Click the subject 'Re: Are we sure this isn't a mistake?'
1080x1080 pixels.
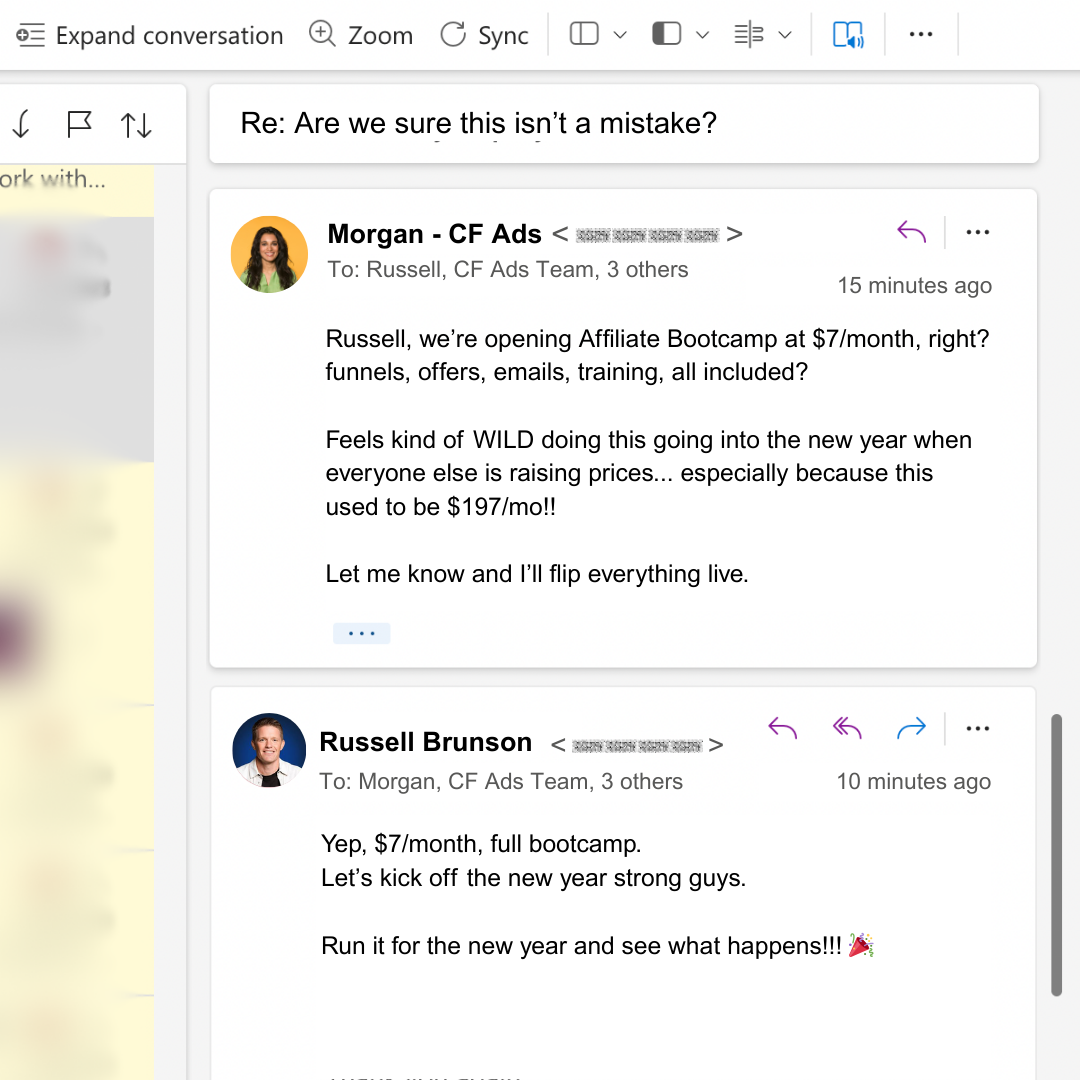479,124
